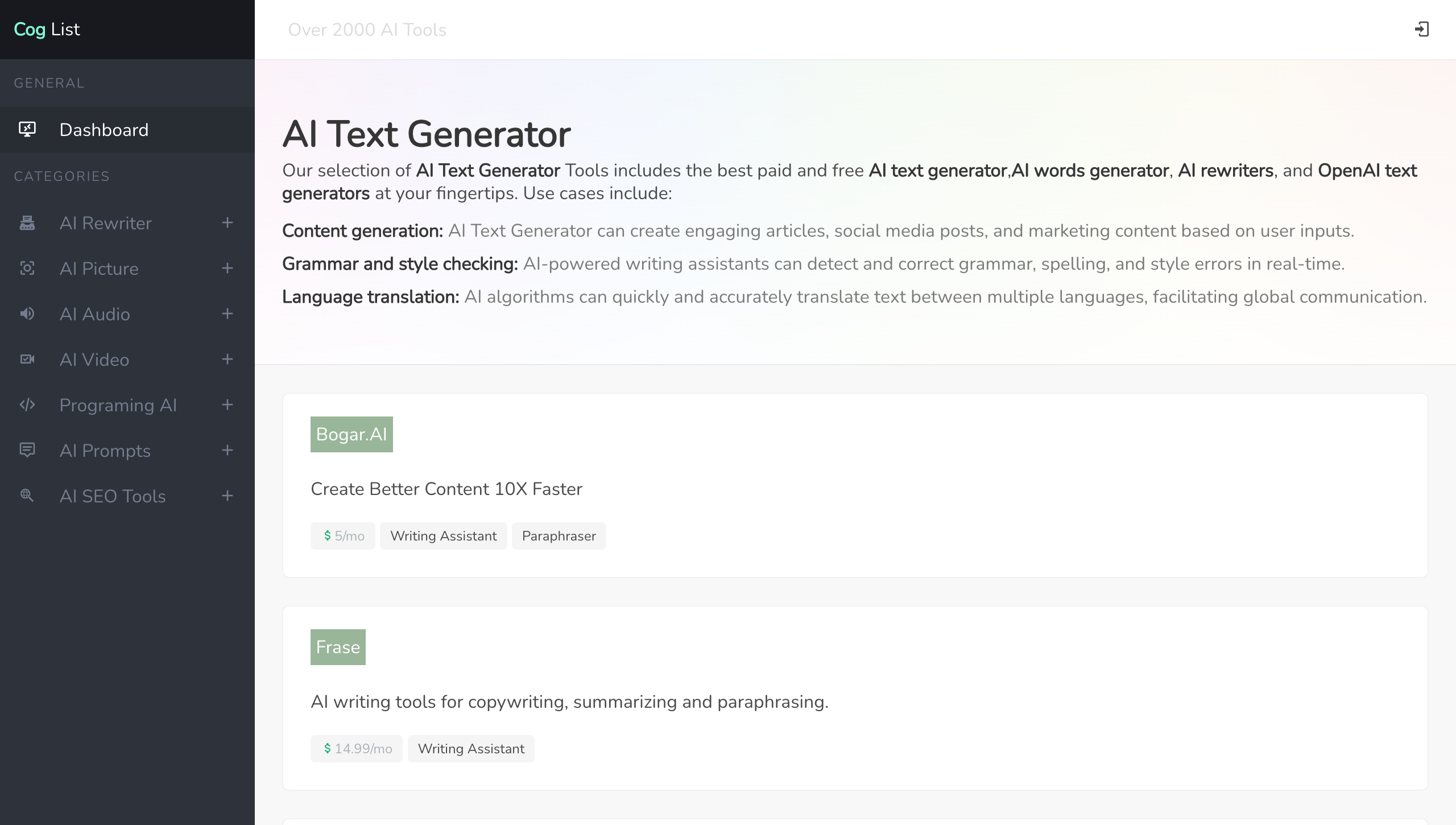Open the Frase tool link
The height and width of the screenshot is (825, 1456).
(x=338, y=647)
